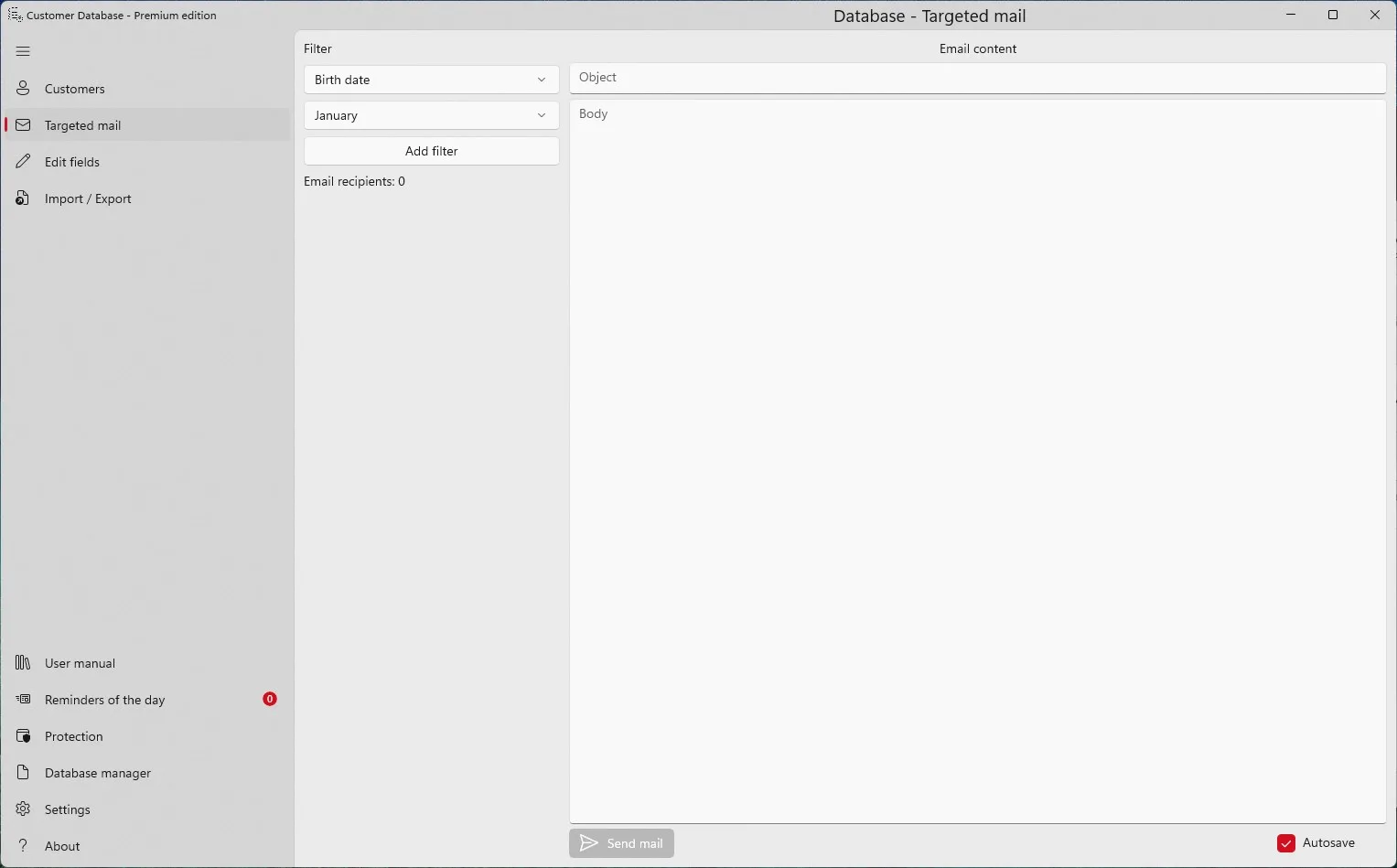Focus the email Object input field
Viewport: 1397px width, 868px height.
pyautogui.click(x=978, y=78)
